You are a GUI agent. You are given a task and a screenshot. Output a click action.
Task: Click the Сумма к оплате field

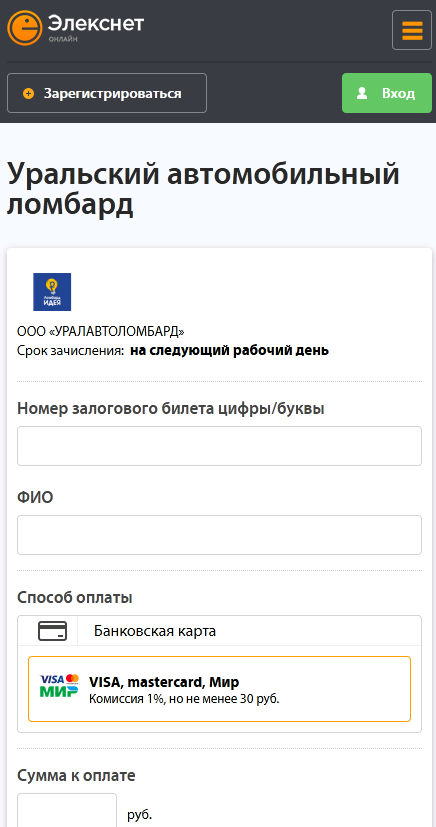67,810
